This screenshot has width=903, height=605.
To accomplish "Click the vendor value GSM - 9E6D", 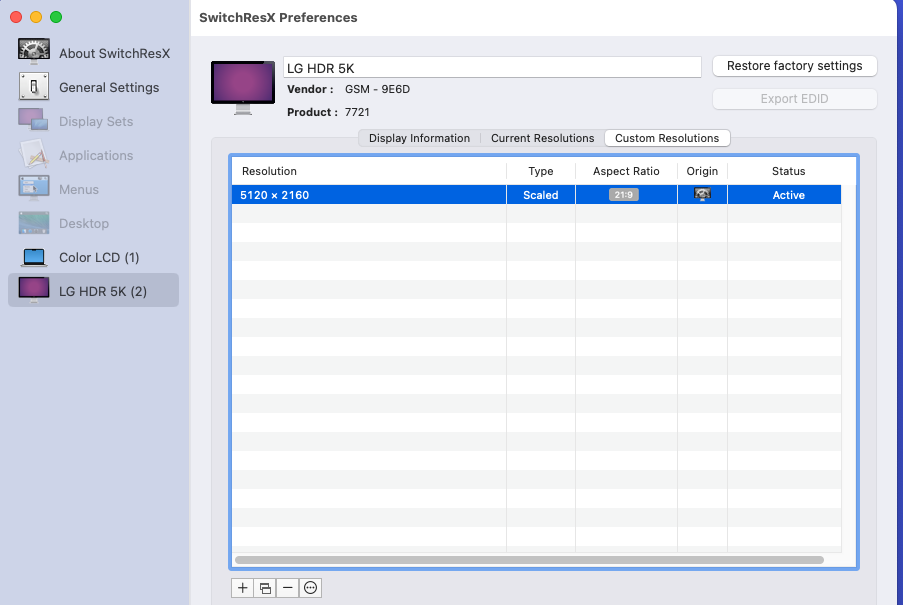I will (x=377, y=89).
